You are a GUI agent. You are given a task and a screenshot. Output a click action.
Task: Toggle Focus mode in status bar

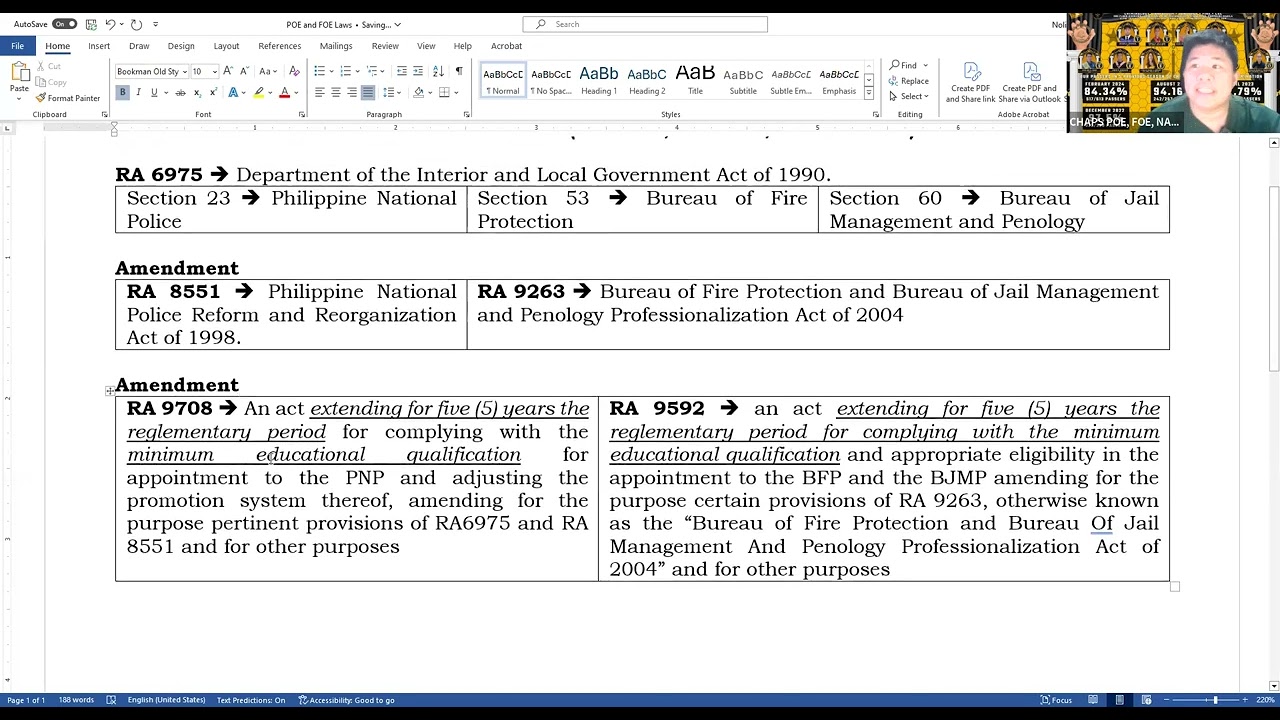pos(1056,700)
